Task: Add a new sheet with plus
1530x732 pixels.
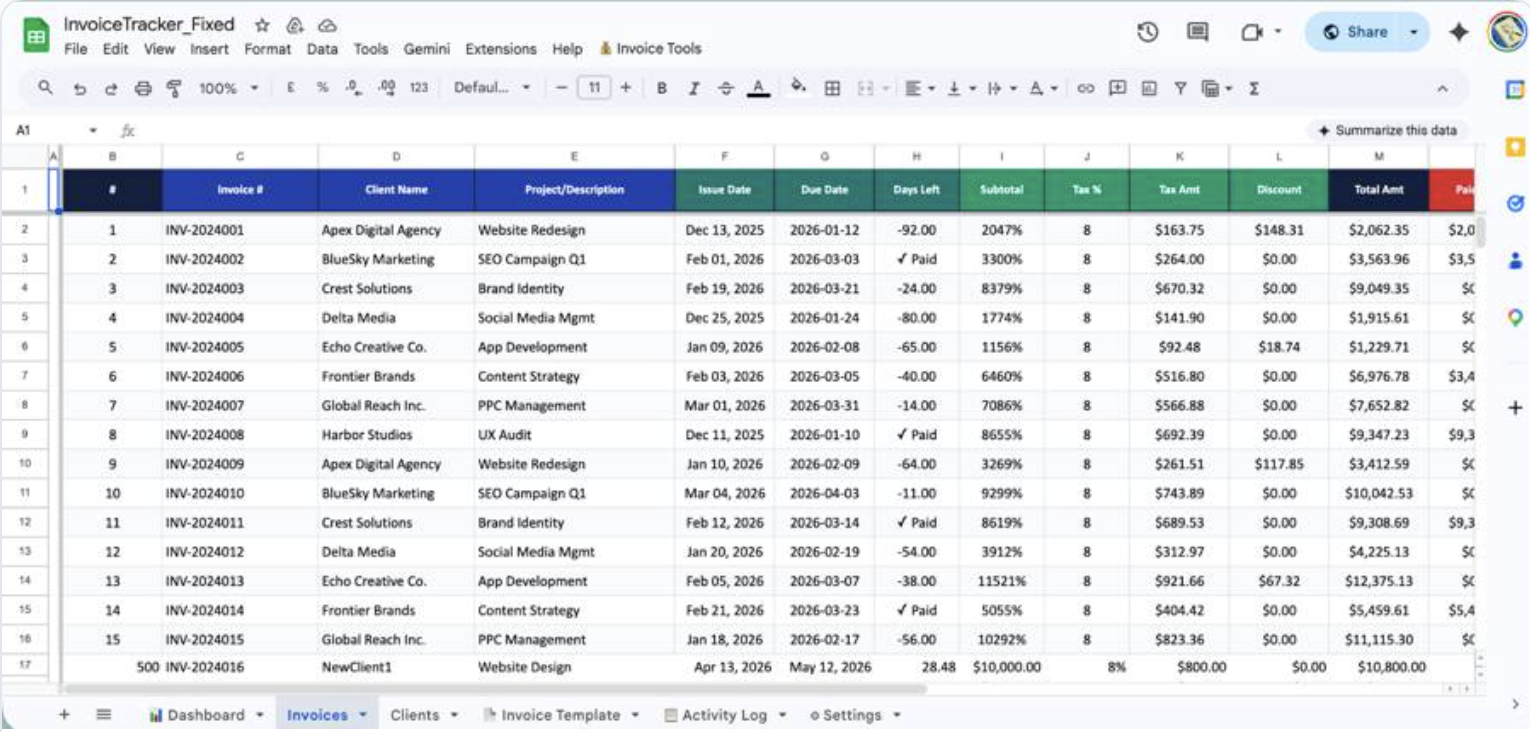Action: click(64, 715)
